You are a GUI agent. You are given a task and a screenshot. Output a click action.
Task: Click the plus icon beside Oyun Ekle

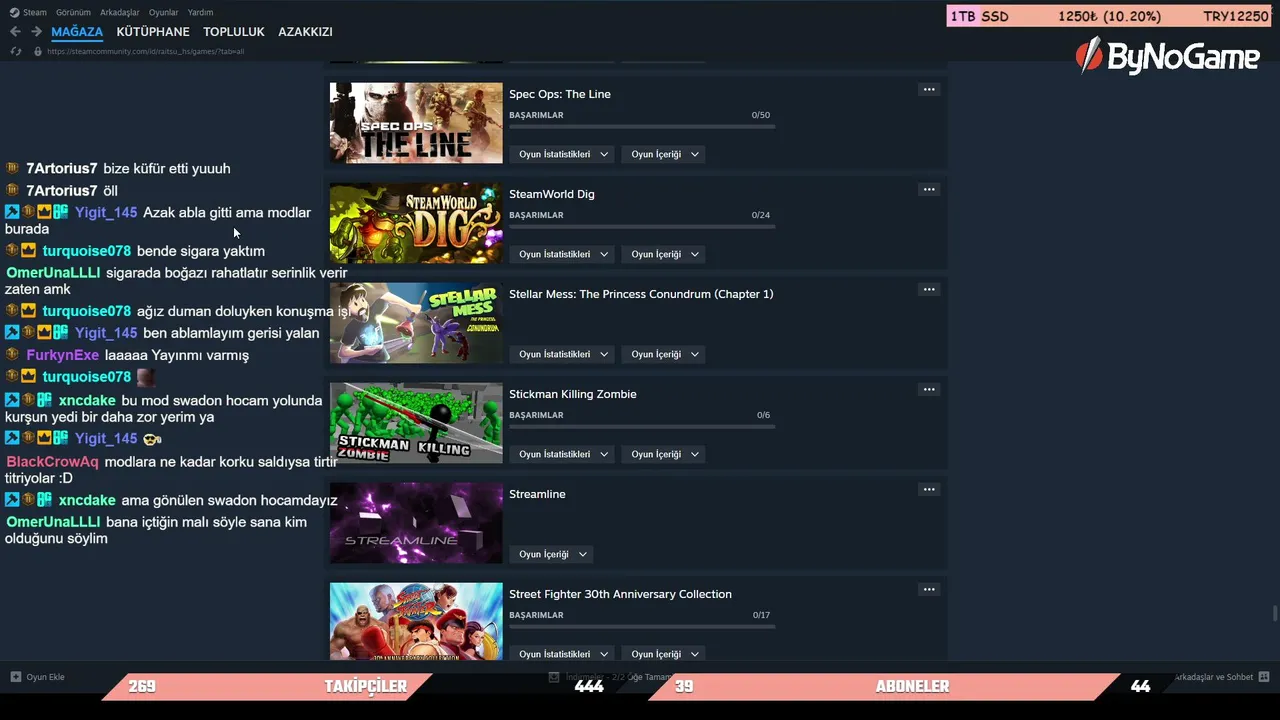[x=16, y=677]
